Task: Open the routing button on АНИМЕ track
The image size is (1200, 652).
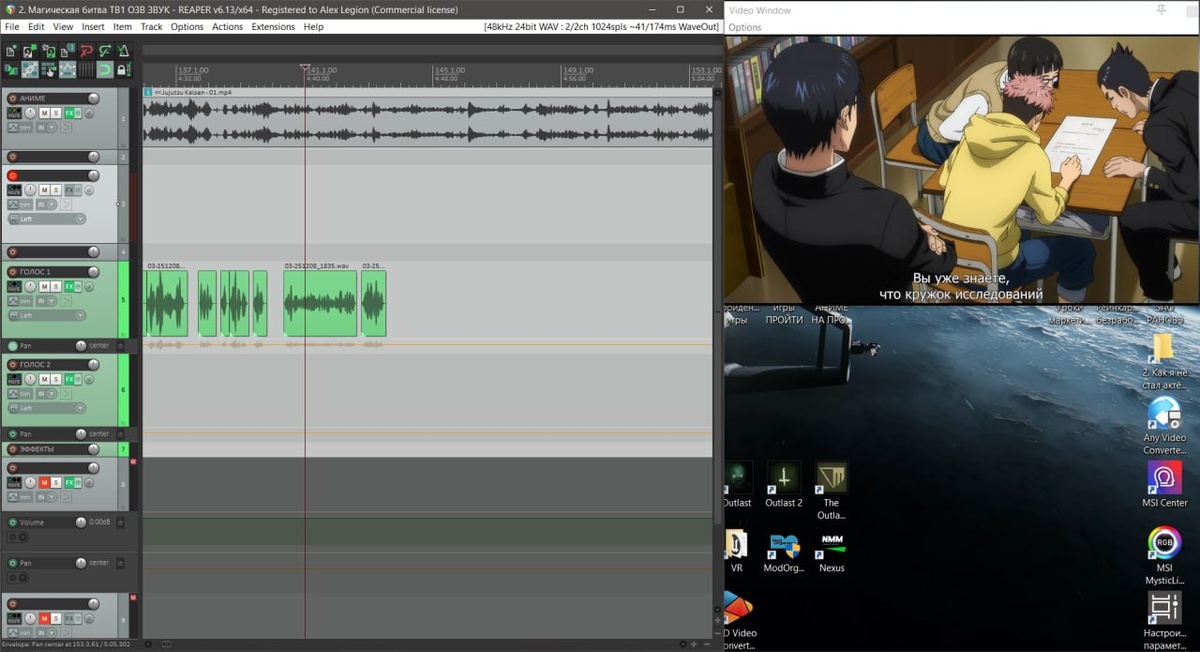Action: pyautogui.click(x=14, y=113)
